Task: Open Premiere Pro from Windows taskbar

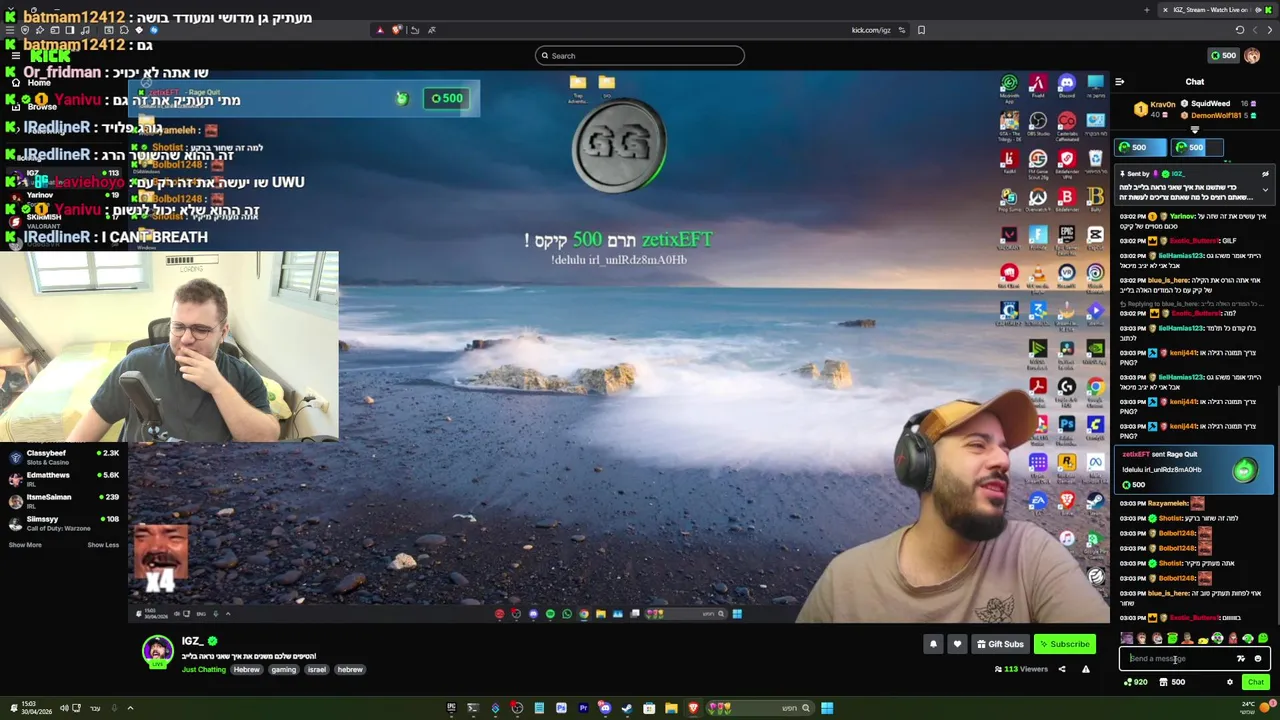Action: pos(584,708)
